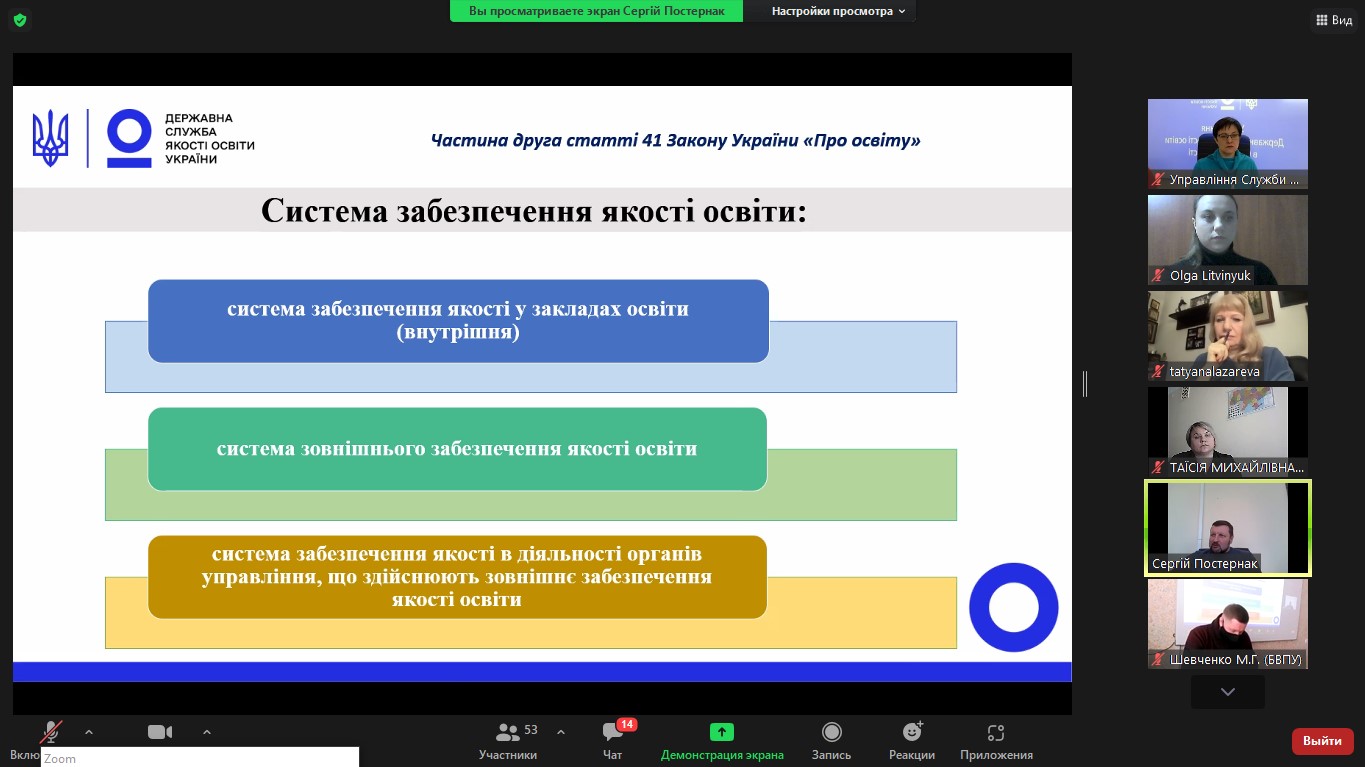Expand video options chevron next to camera
The height and width of the screenshot is (767, 1365).
coord(207,732)
